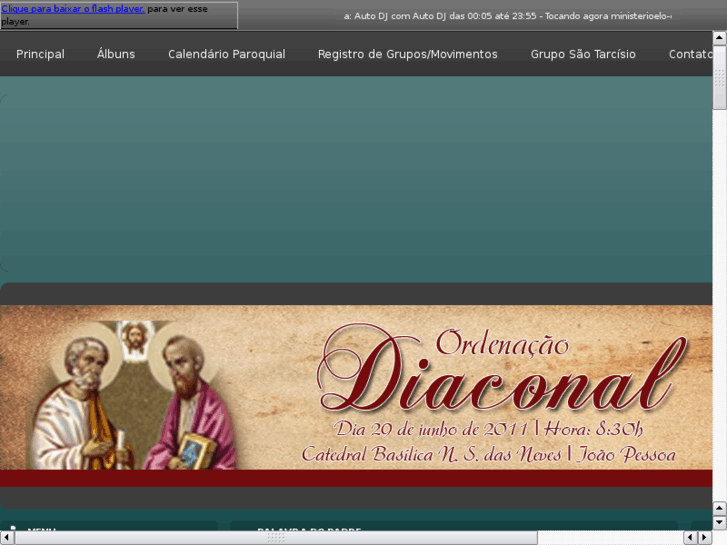Viewport: 727px width, 545px height.
Task: Go to Calendário Paroquial page
Action: 227,54
